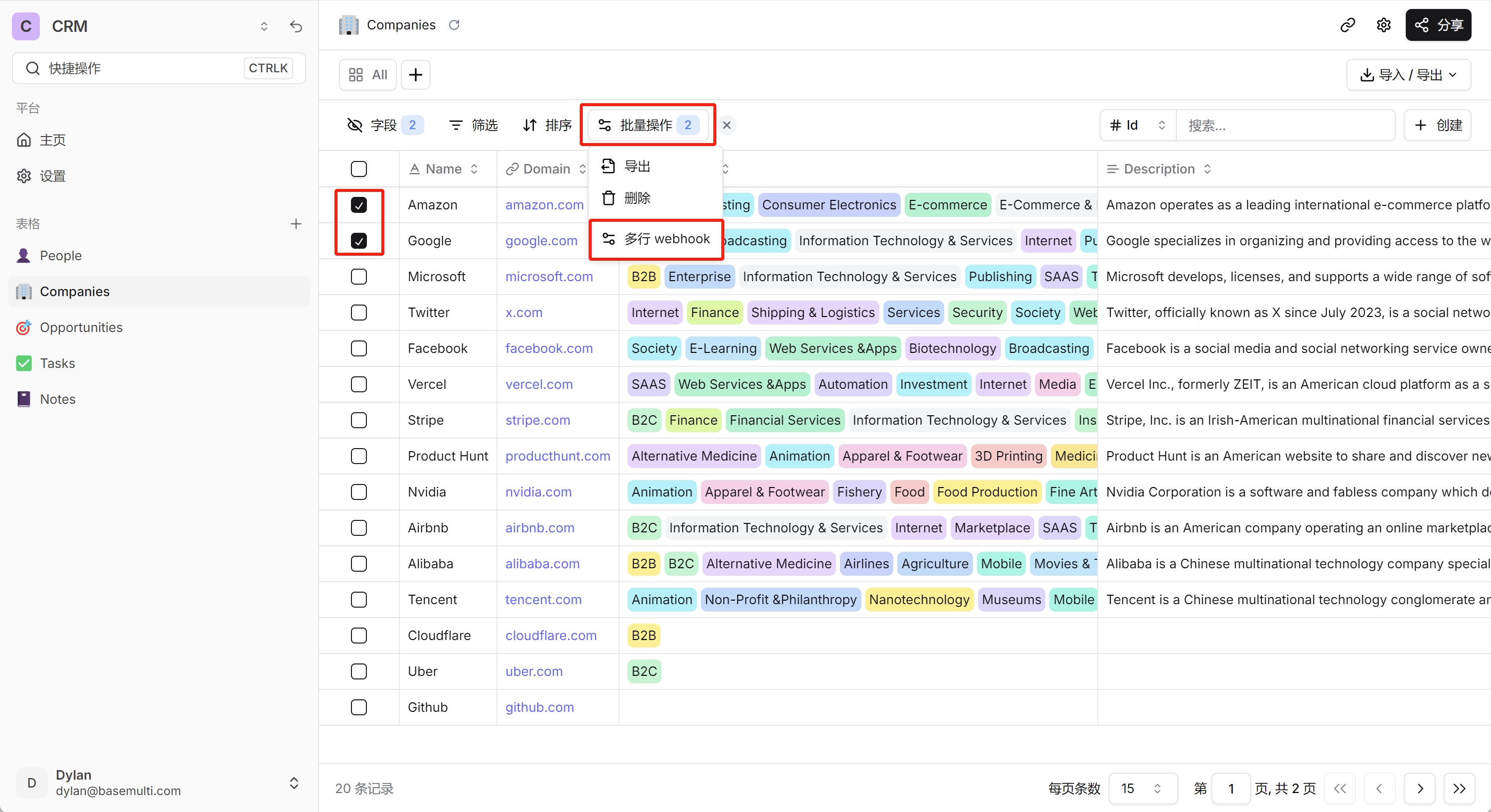The height and width of the screenshot is (812, 1491).
Task: Open table settings gear in the top right
Action: pos(1383,25)
